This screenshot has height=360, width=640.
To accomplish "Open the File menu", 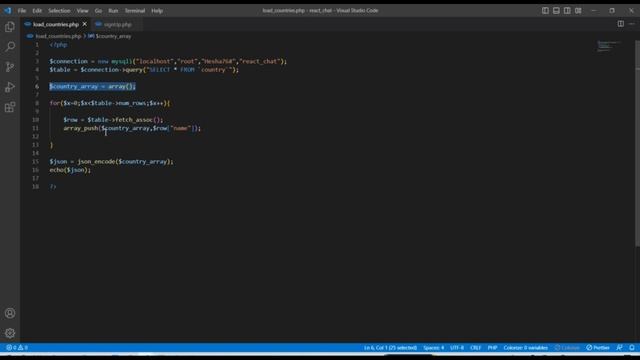I will click(22, 11).
